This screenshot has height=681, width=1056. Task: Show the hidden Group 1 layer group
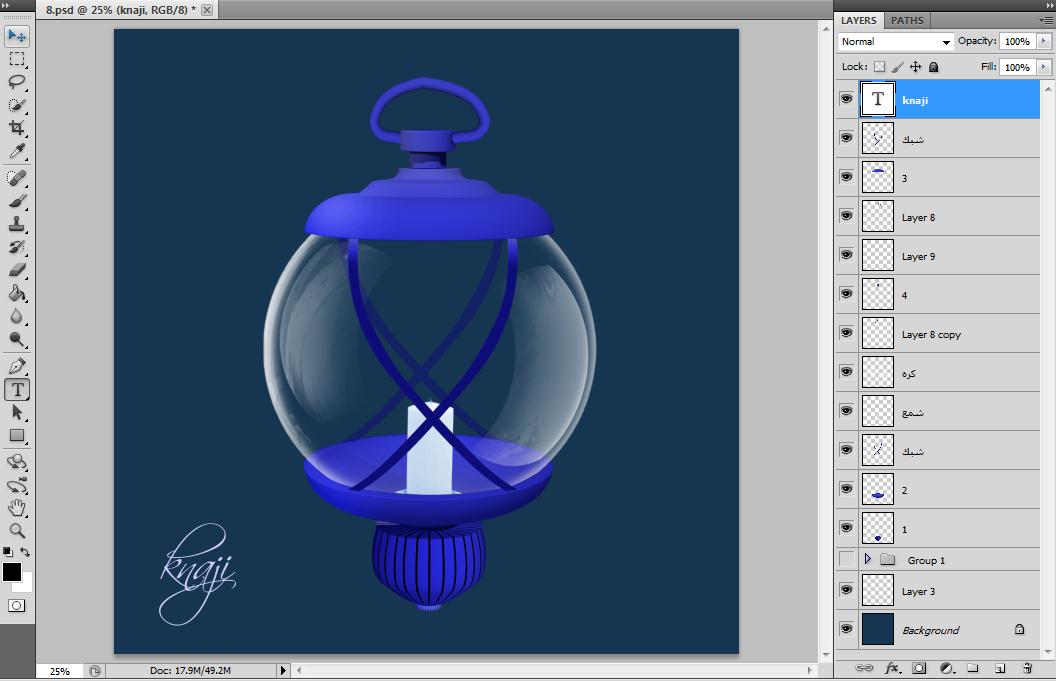tap(847, 560)
